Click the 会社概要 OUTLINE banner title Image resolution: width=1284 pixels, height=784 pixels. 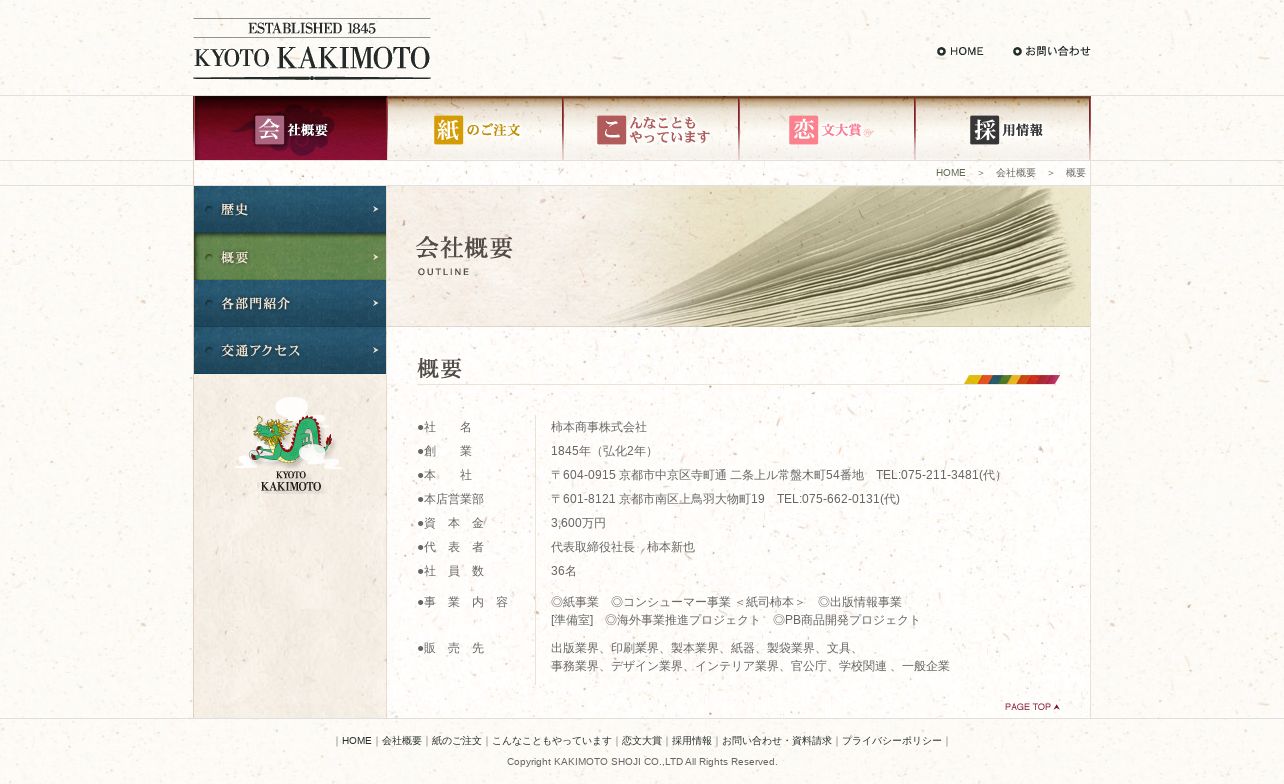[464, 254]
